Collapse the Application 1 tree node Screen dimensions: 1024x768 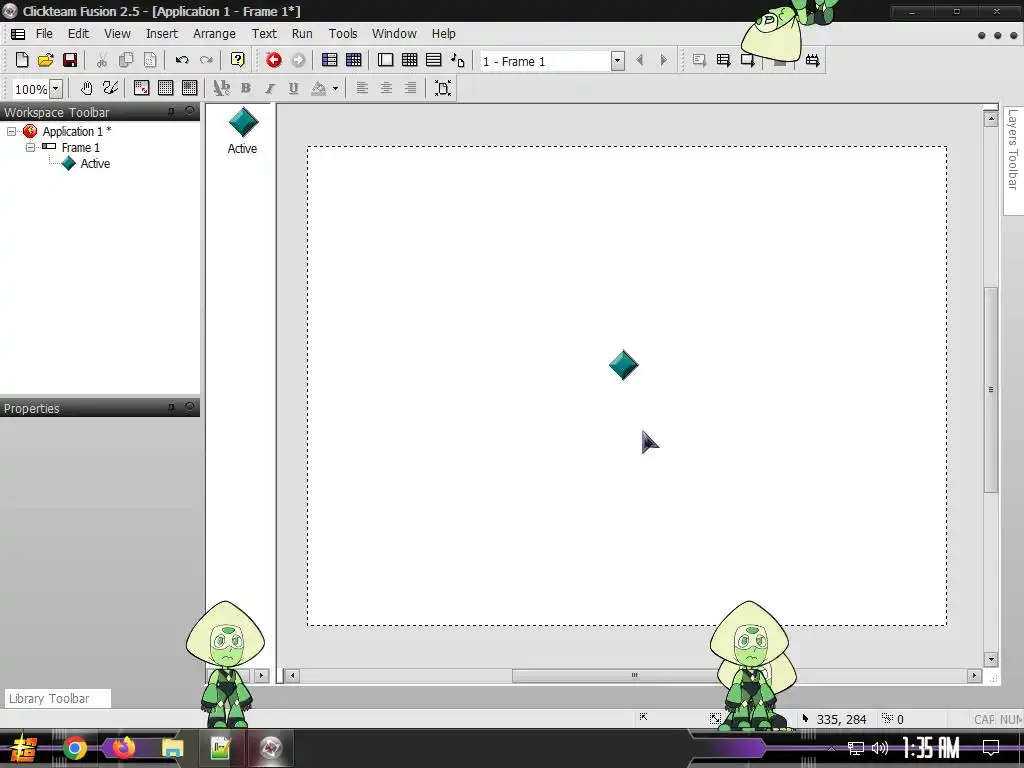(11, 131)
